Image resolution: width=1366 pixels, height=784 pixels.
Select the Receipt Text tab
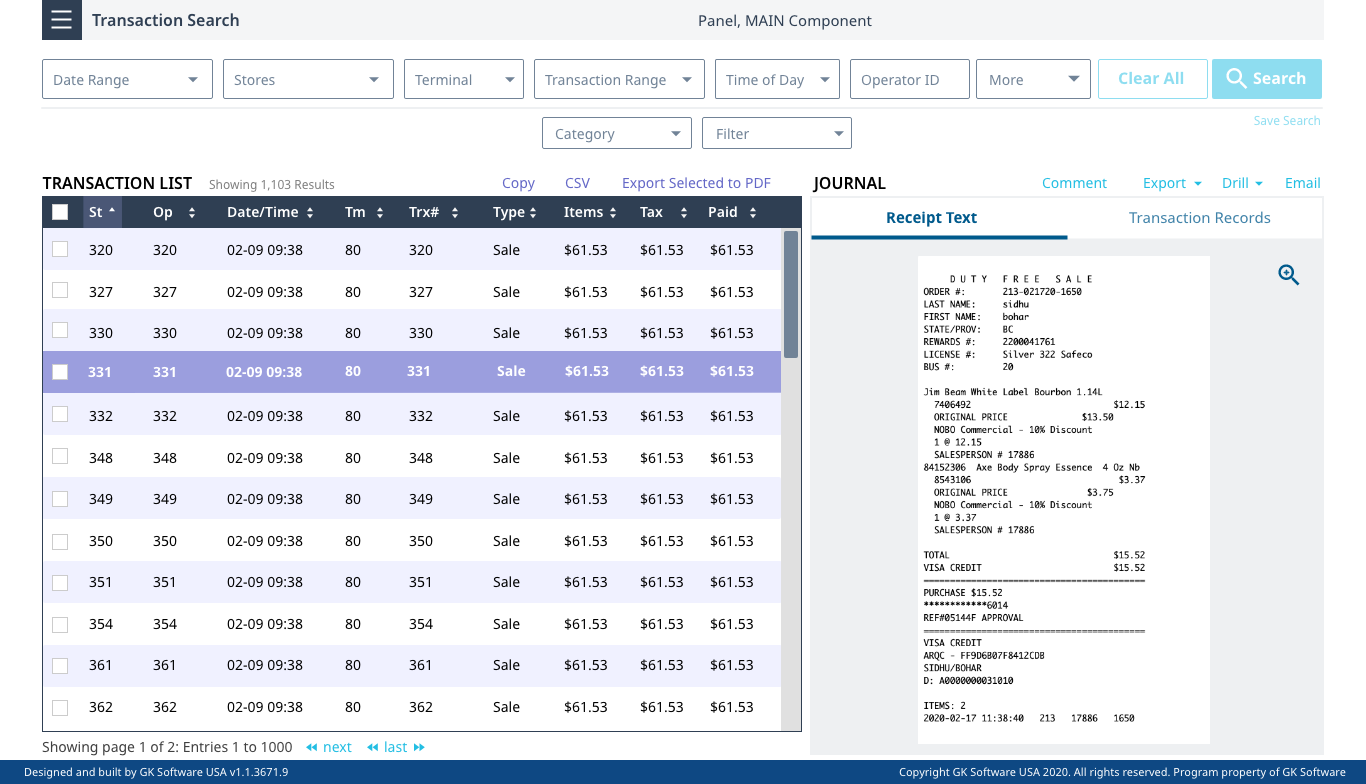pyautogui.click(x=931, y=218)
